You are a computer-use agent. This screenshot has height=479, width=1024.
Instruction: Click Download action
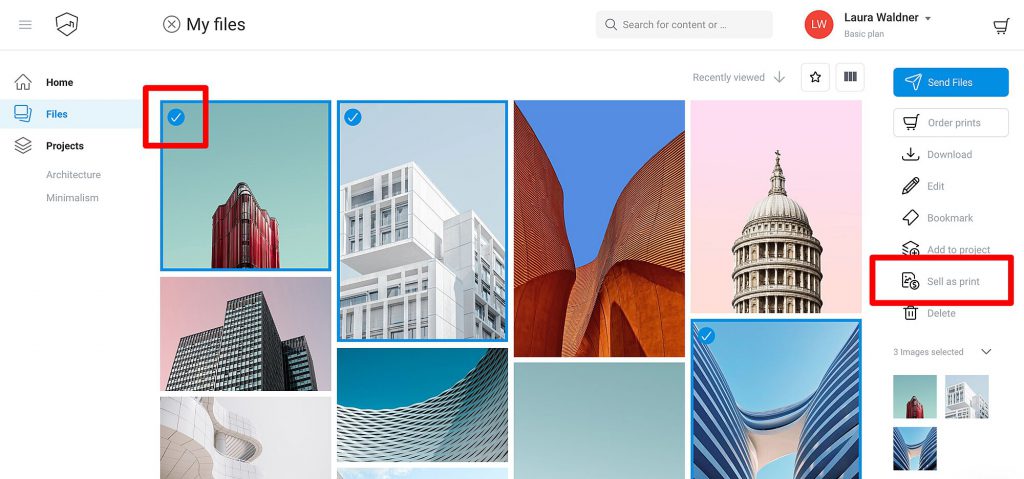point(949,154)
